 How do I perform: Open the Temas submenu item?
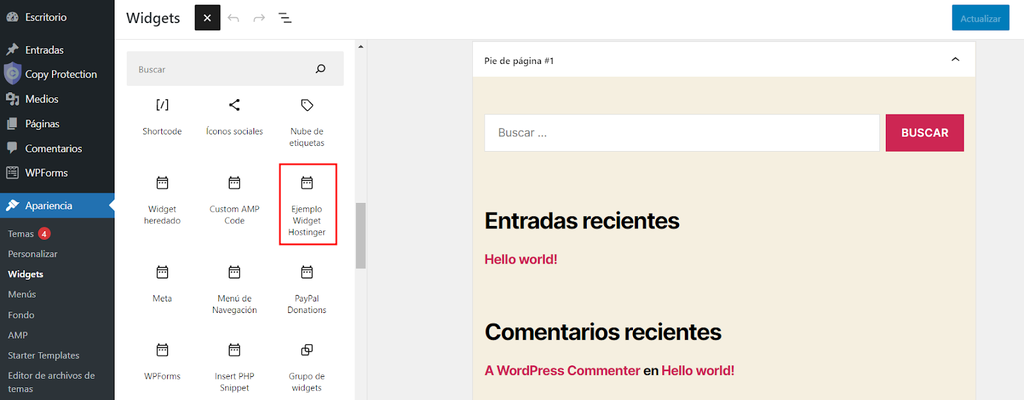20,234
